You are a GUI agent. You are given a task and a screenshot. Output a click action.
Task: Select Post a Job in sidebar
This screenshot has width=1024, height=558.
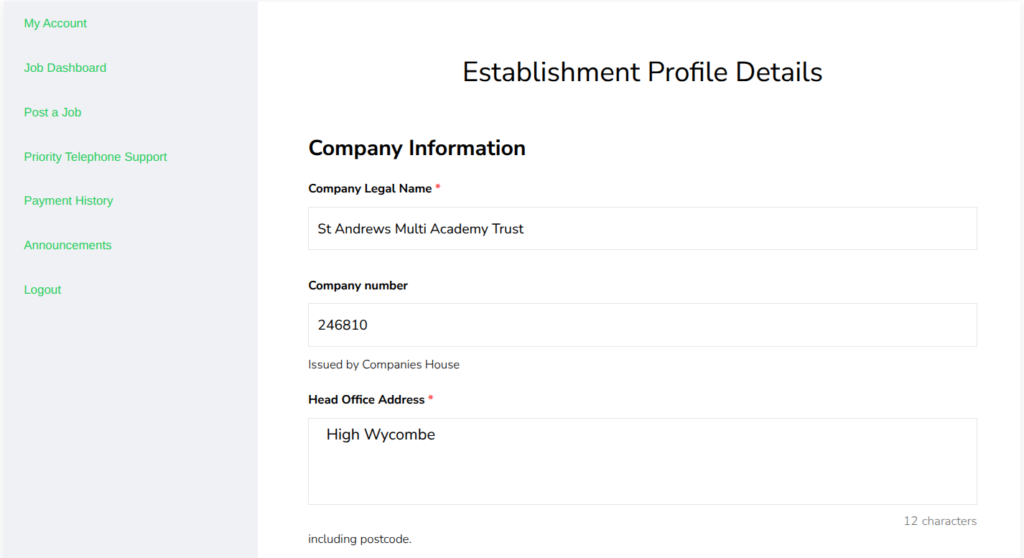tap(53, 112)
